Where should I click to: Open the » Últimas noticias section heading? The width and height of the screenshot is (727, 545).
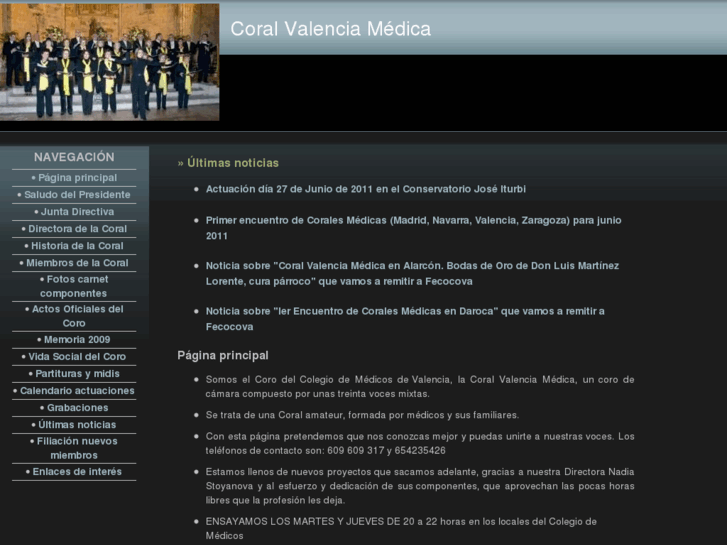click(x=228, y=163)
